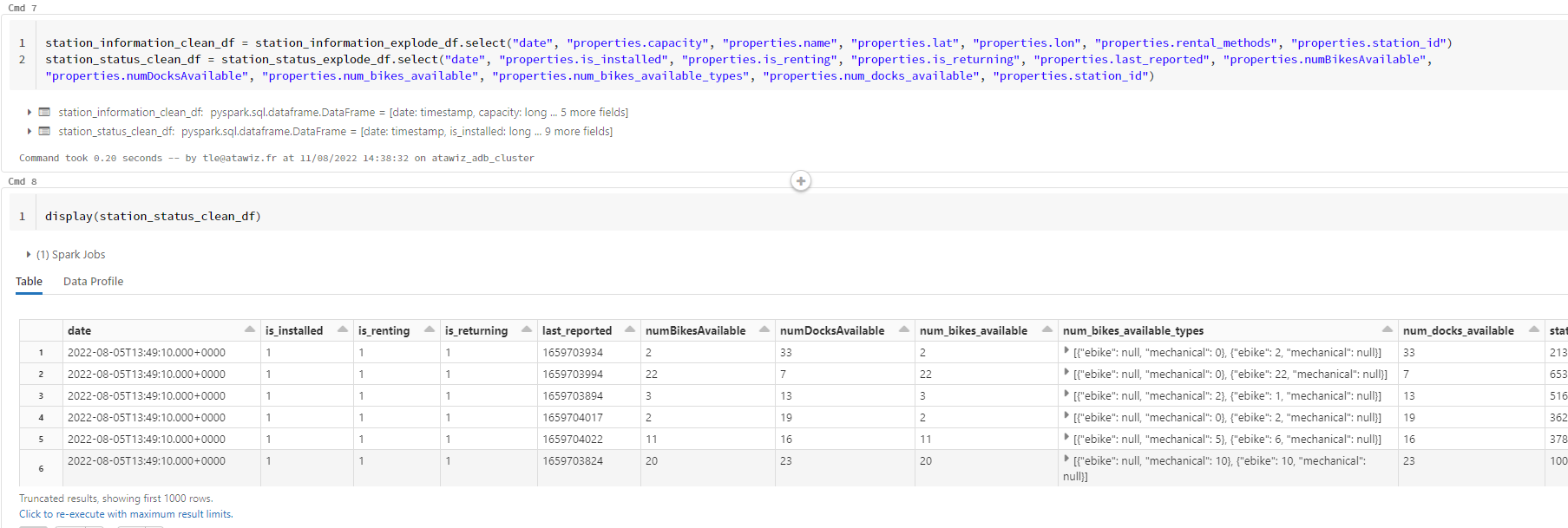Click the add cell plus button between cells

pyautogui.click(x=800, y=181)
